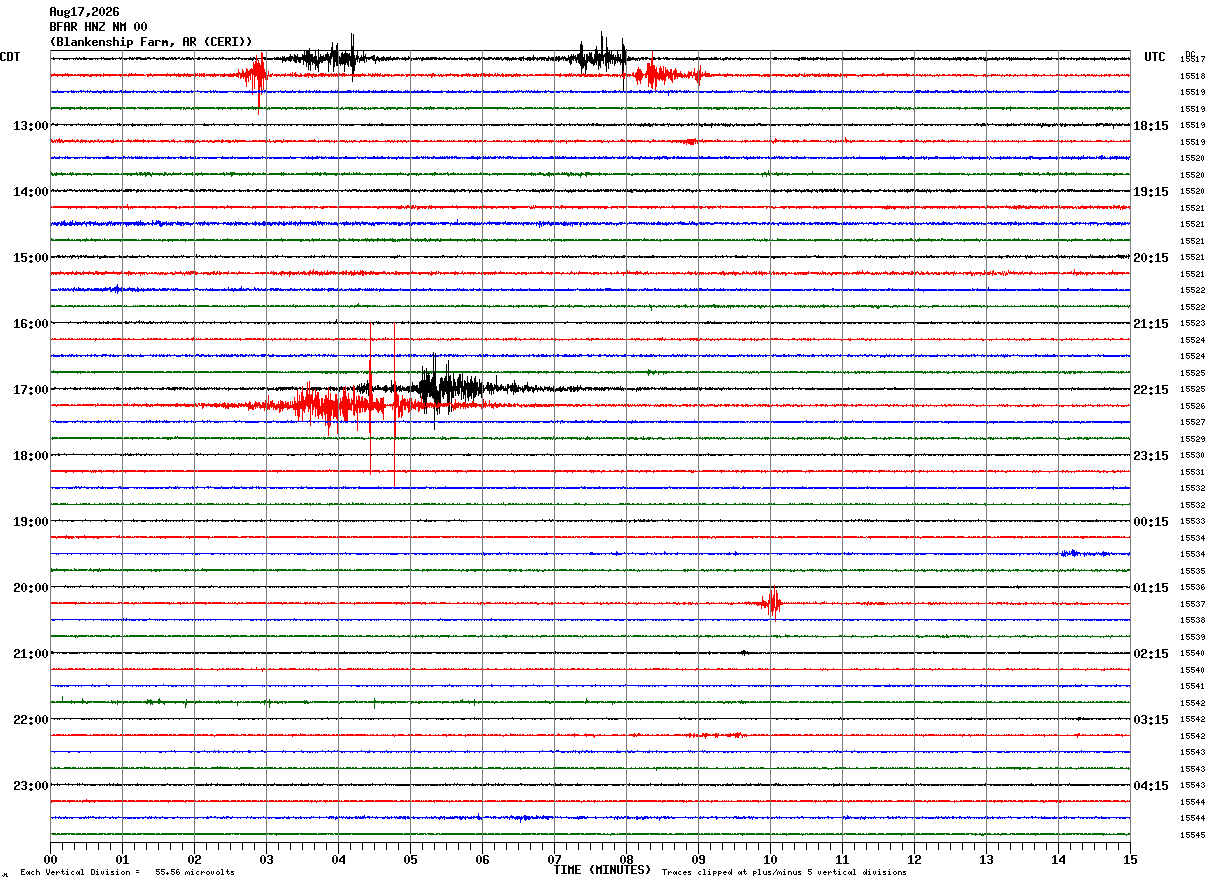This screenshot has height=886, width=1210.
Task: Click minute 00 on the time axis
Action: tap(50, 859)
